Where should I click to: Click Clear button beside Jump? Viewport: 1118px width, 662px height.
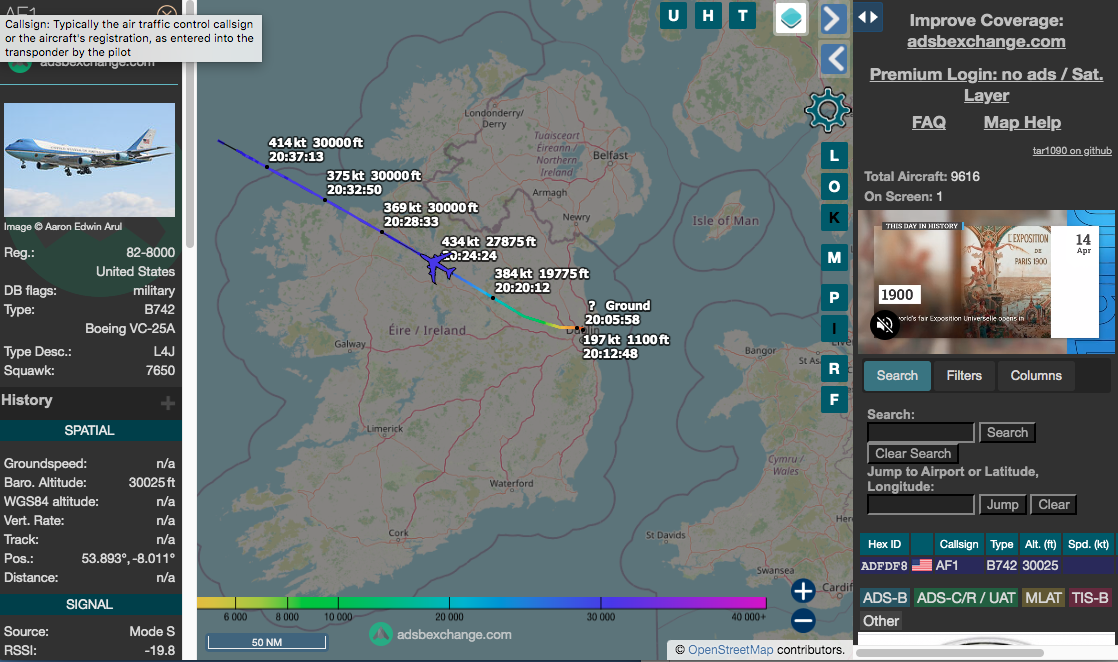(x=1053, y=504)
